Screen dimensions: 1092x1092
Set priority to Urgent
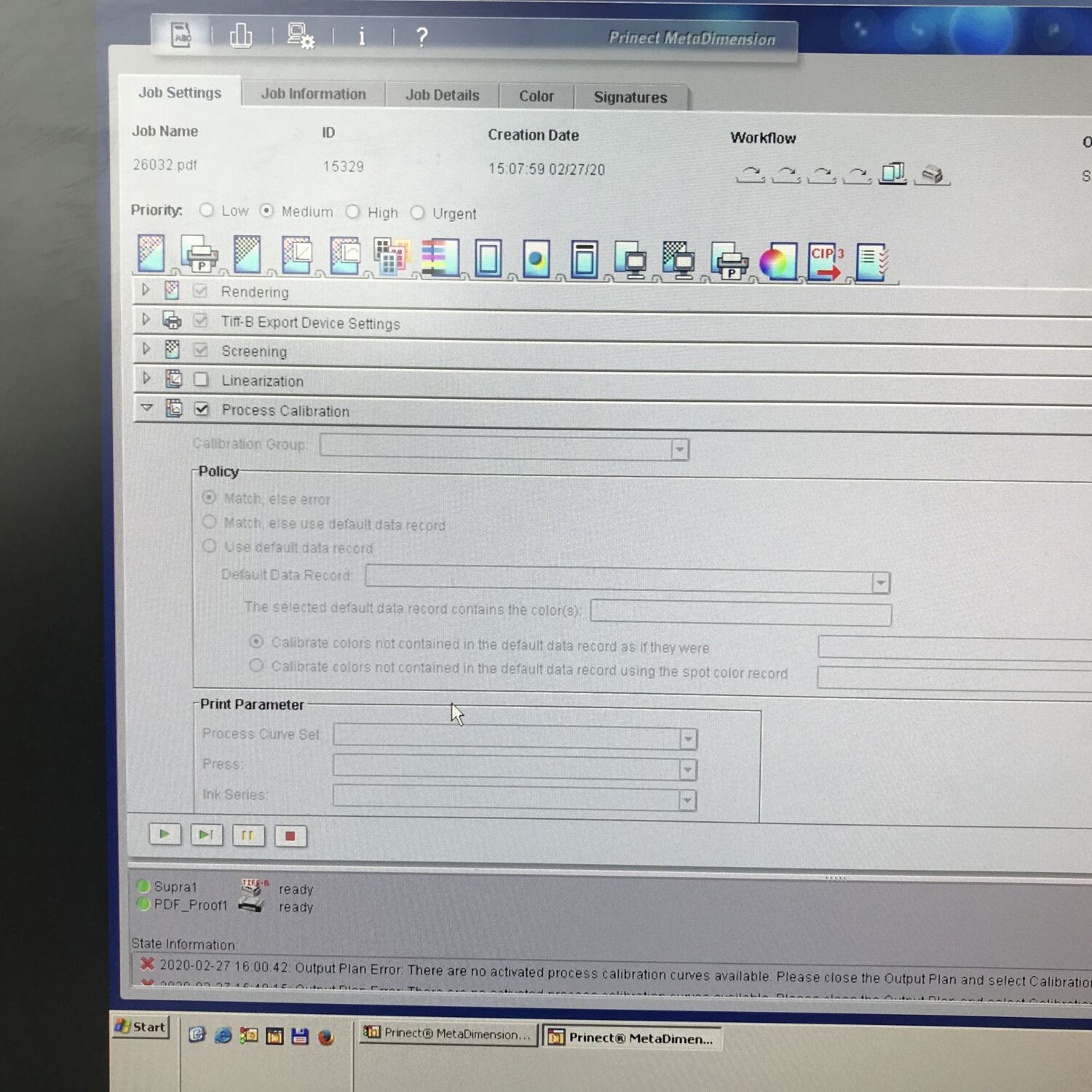point(417,213)
